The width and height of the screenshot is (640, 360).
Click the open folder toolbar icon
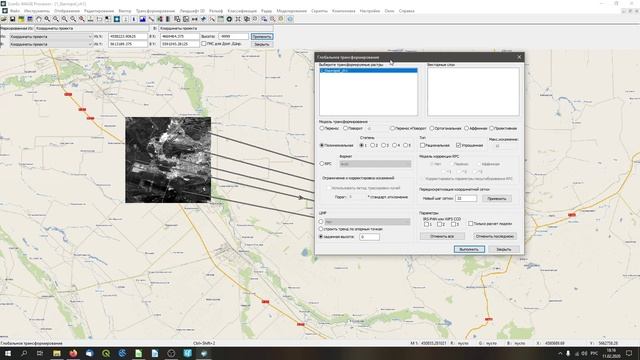(4, 19)
